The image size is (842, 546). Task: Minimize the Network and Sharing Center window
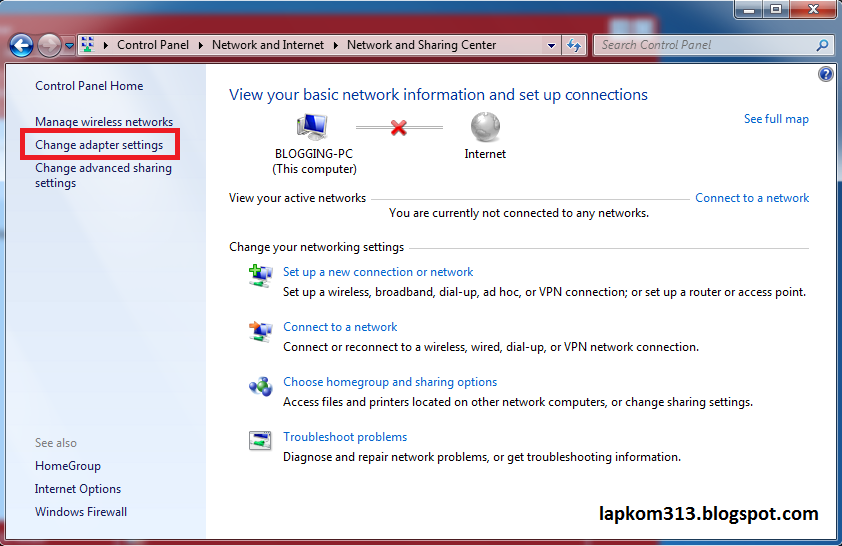click(749, 9)
